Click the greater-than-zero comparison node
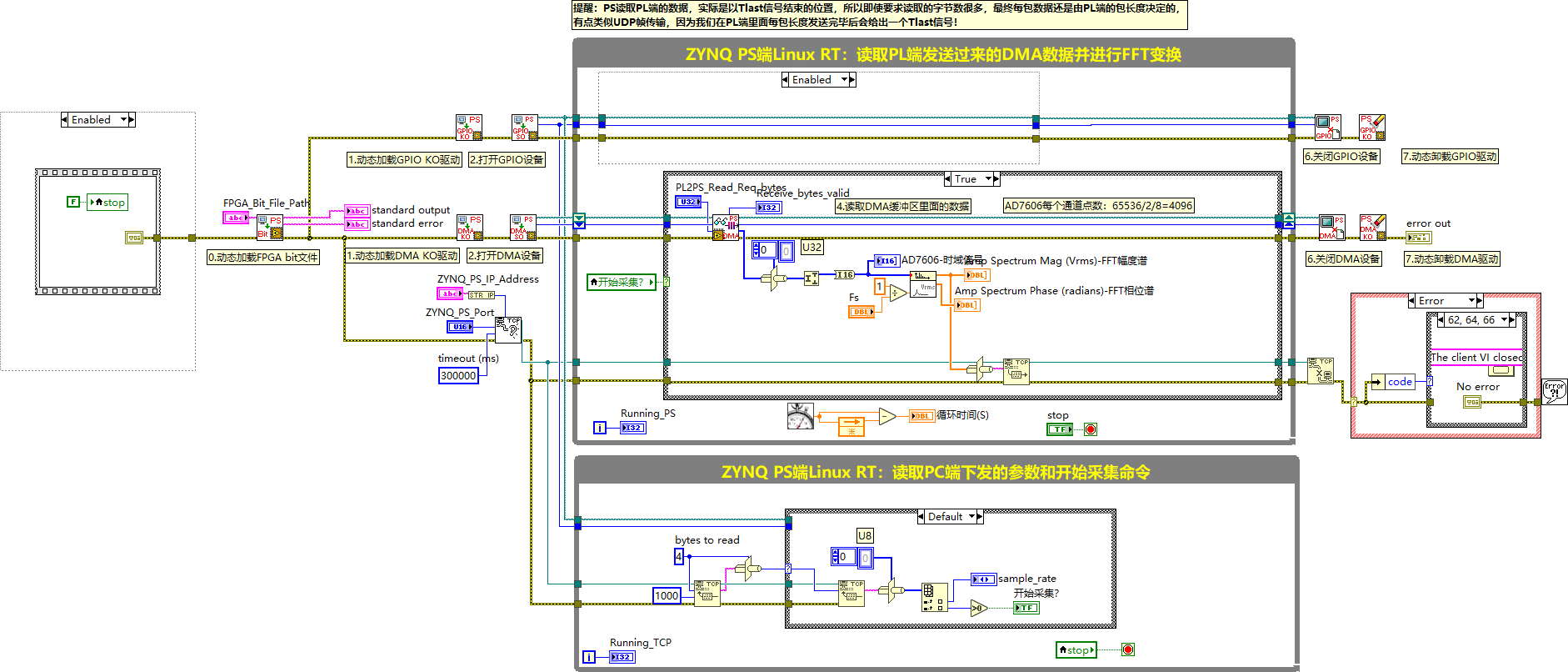The width and height of the screenshot is (1568, 672). pyautogui.click(x=979, y=608)
